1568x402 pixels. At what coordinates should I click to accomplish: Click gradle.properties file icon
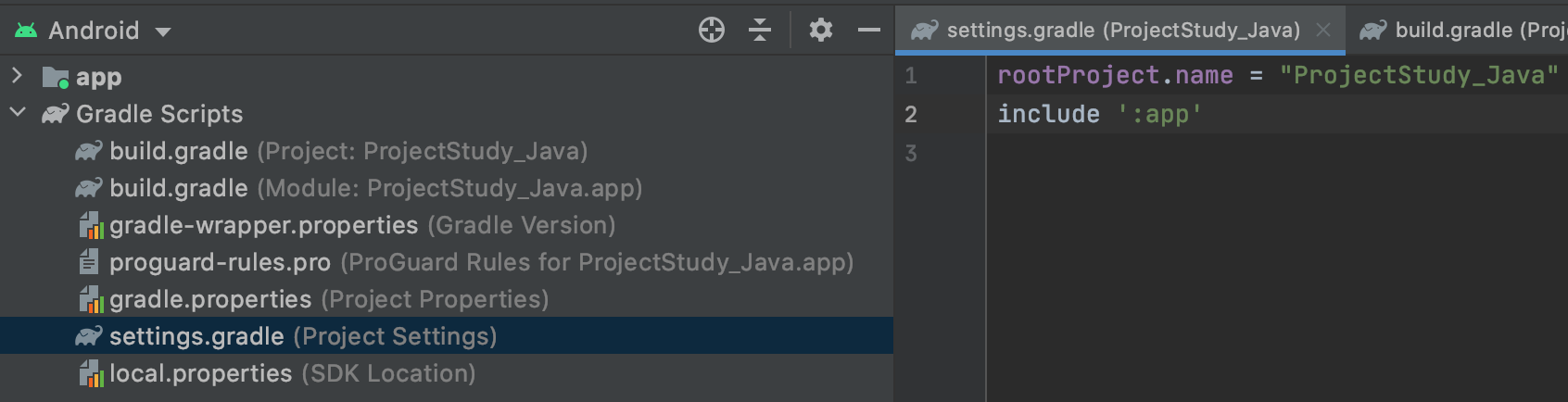[x=90, y=299]
